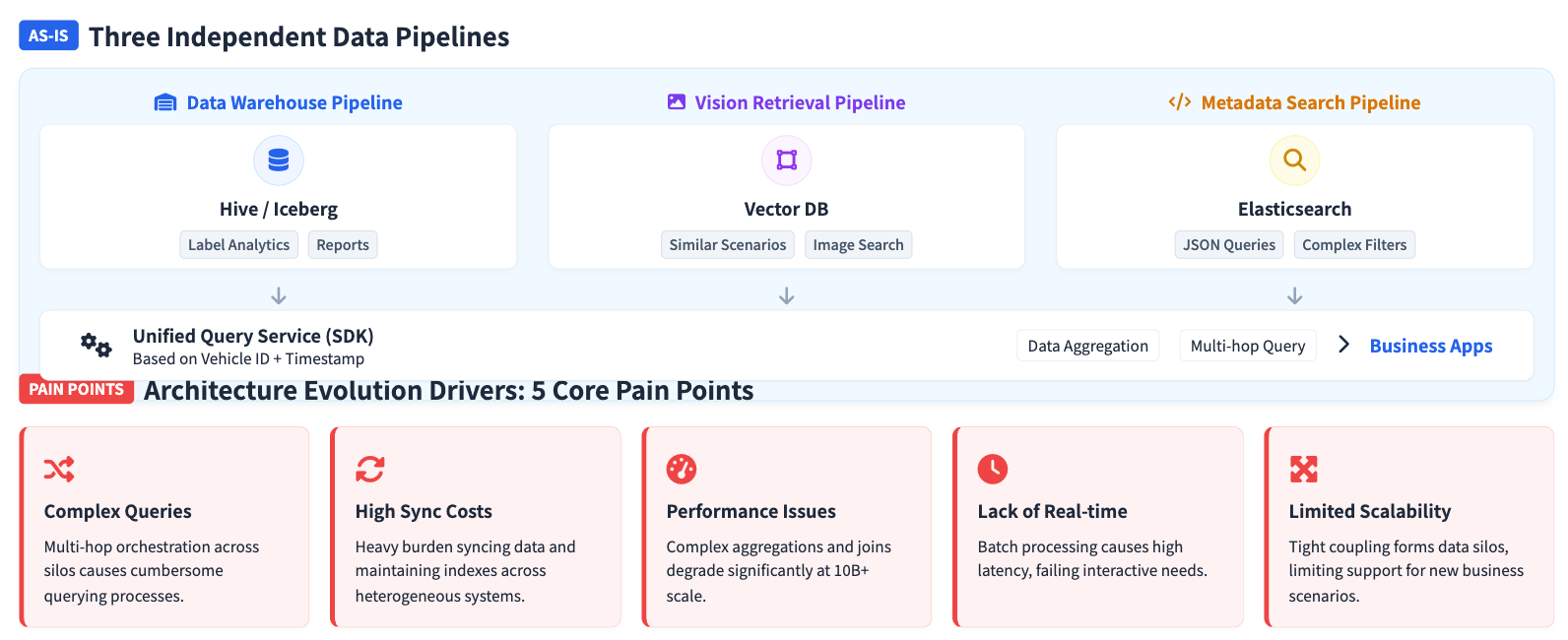The height and width of the screenshot is (640, 1568).
Task: Click the Complex Queries shuffle icon
Action: pyautogui.click(x=59, y=470)
